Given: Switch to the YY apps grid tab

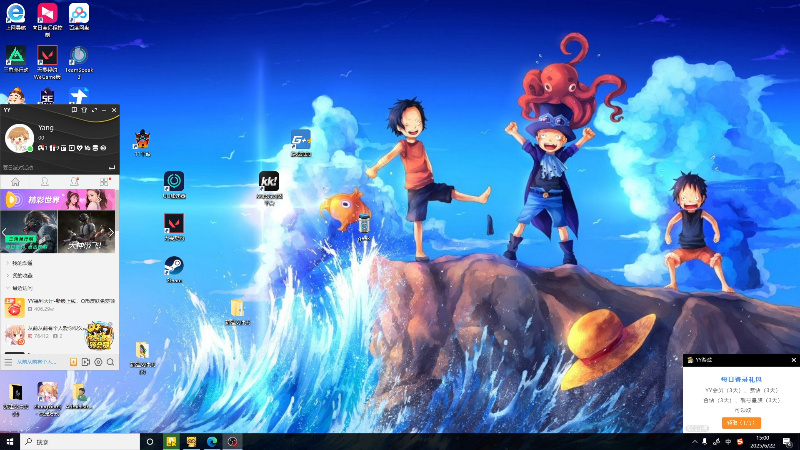Looking at the screenshot, I should (x=105, y=182).
